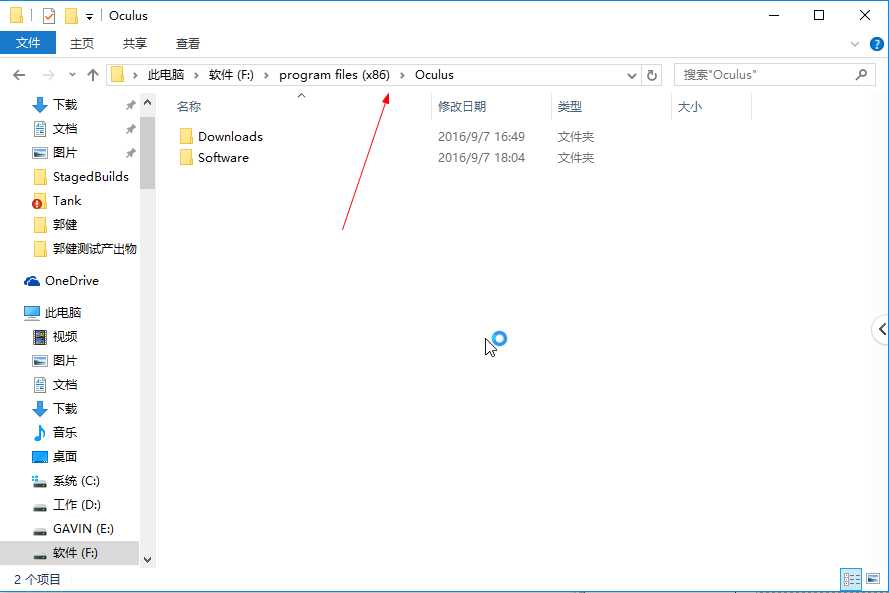Viewport: 889px width, 593px height.
Task: Switch to the 主页 tab
Action: pyautogui.click(x=82, y=43)
